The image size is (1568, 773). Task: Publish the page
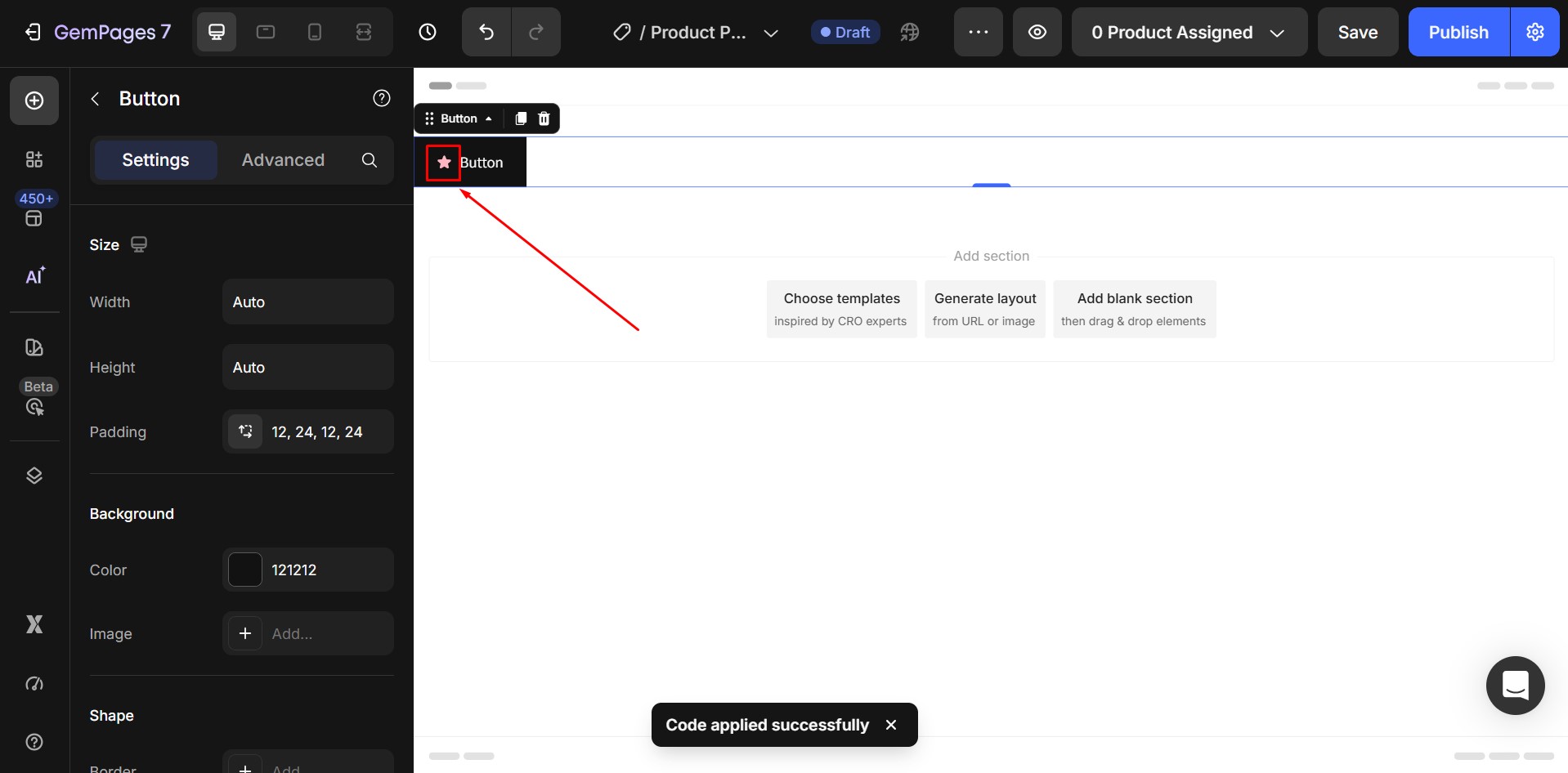pos(1458,32)
